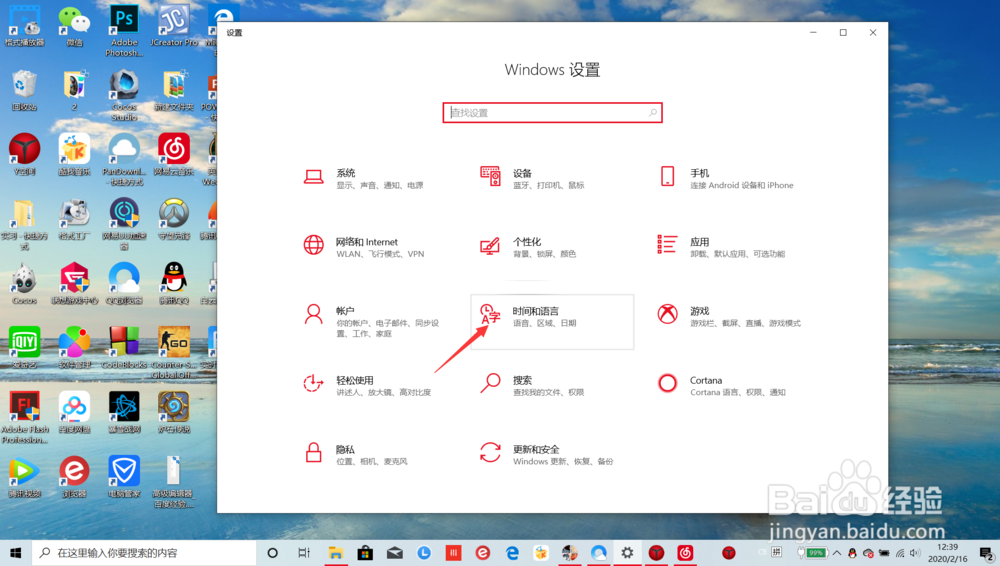Screen dimensions: 1000x566
Task: Open the 网易云音乐 taskbar icon
Action: [x=686, y=553]
